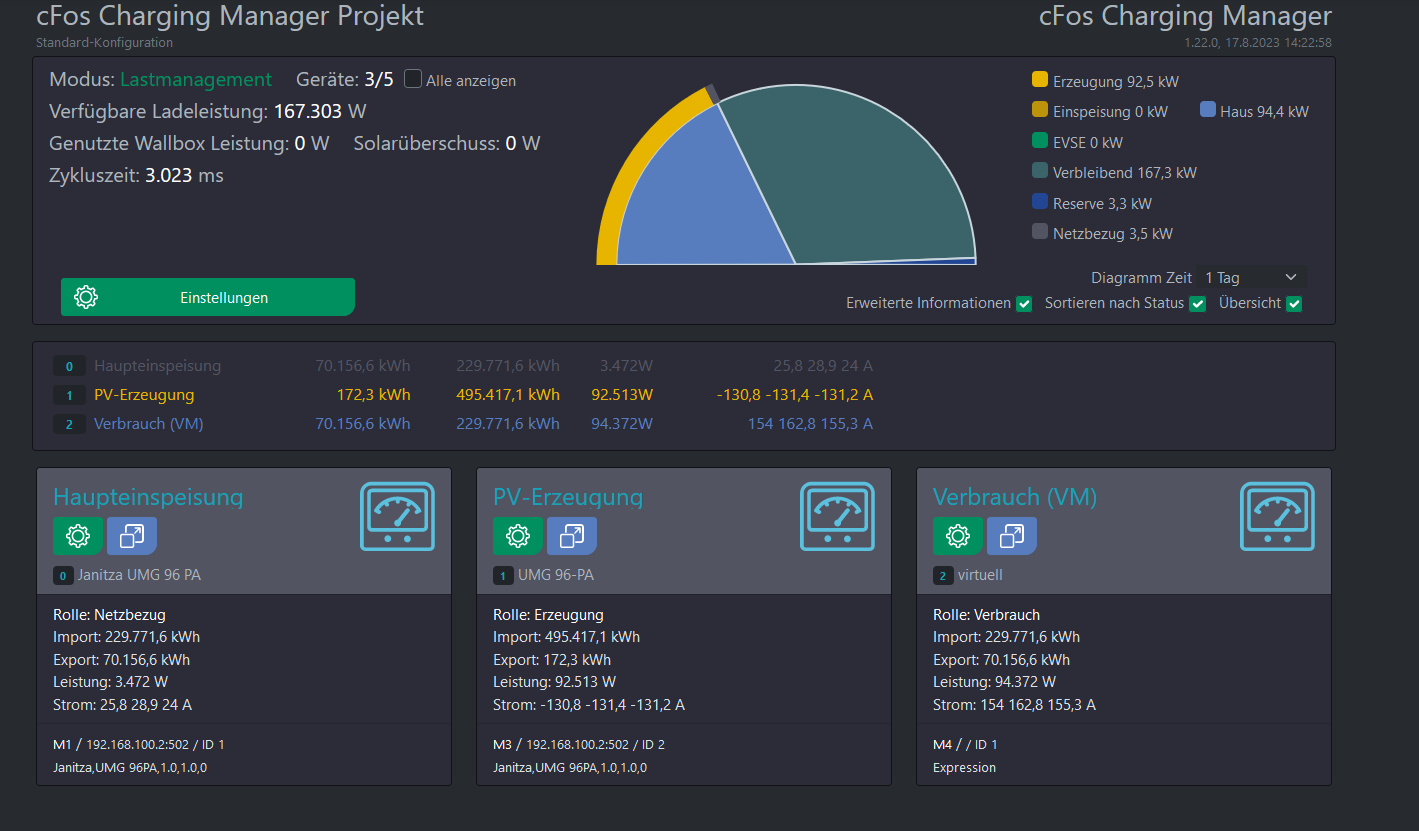Toggle the Erweiterte Informationen checkbox
This screenshot has height=831, width=1419.
click(1024, 304)
